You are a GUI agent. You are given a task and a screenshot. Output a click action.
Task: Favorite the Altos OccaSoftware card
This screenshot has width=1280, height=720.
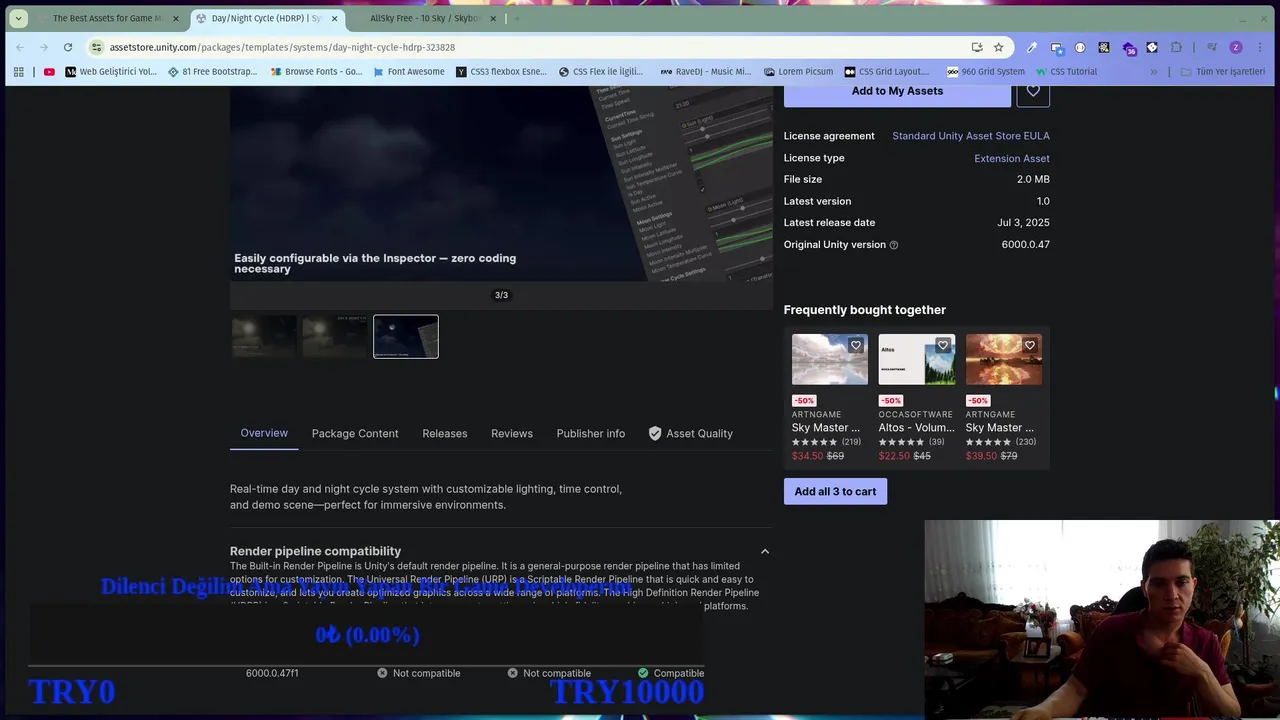coord(943,345)
